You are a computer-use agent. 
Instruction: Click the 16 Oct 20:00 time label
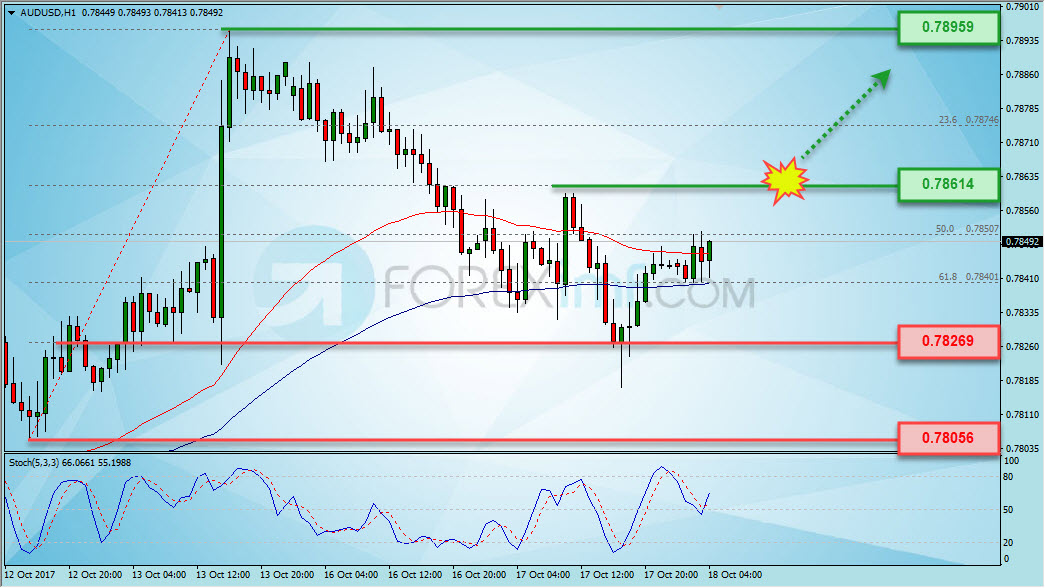[x=479, y=575]
